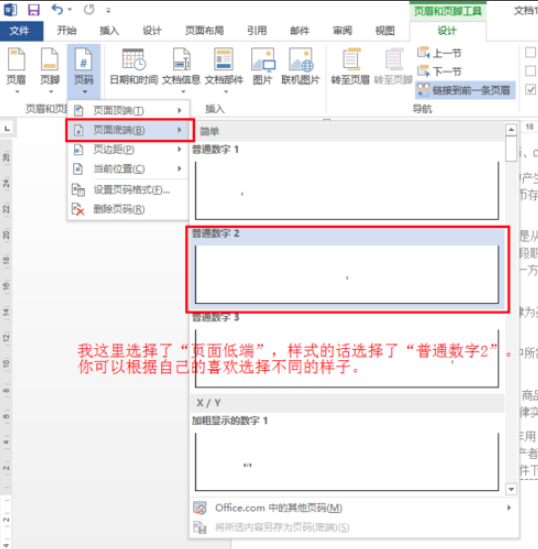Screen dimensions: 538x549
Task: Open the 页脚 footer gallery
Action: 50,71
